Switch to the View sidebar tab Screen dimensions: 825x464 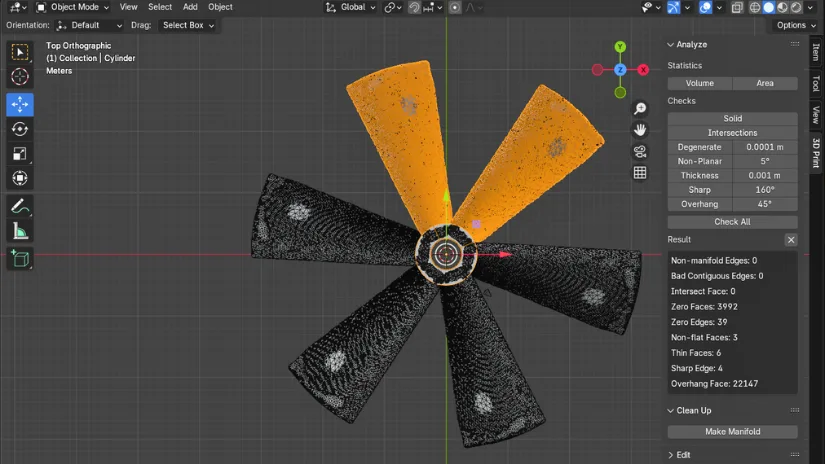[816, 115]
